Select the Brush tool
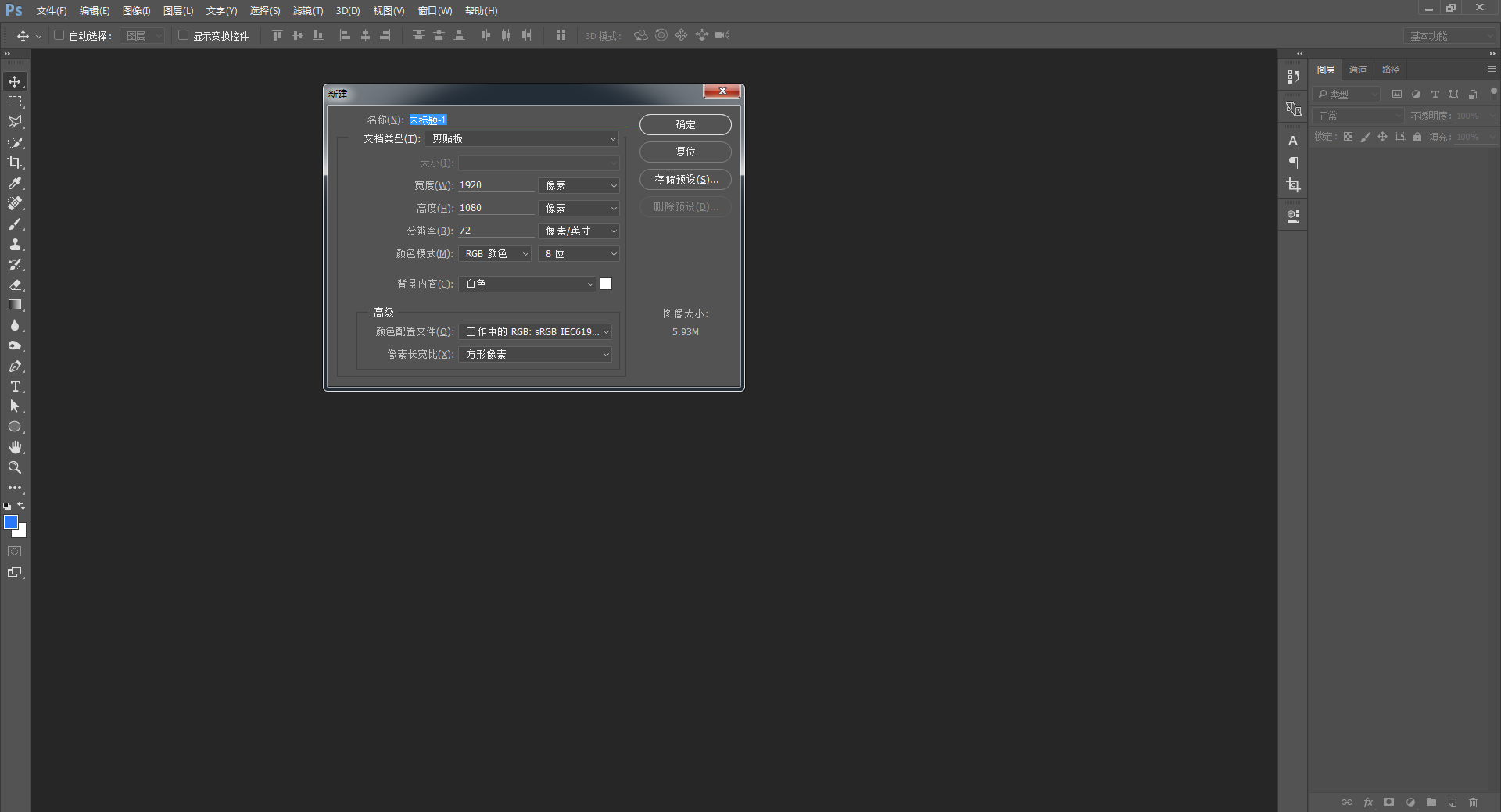The image size is (1501, 812). click(x=15, y=224)
